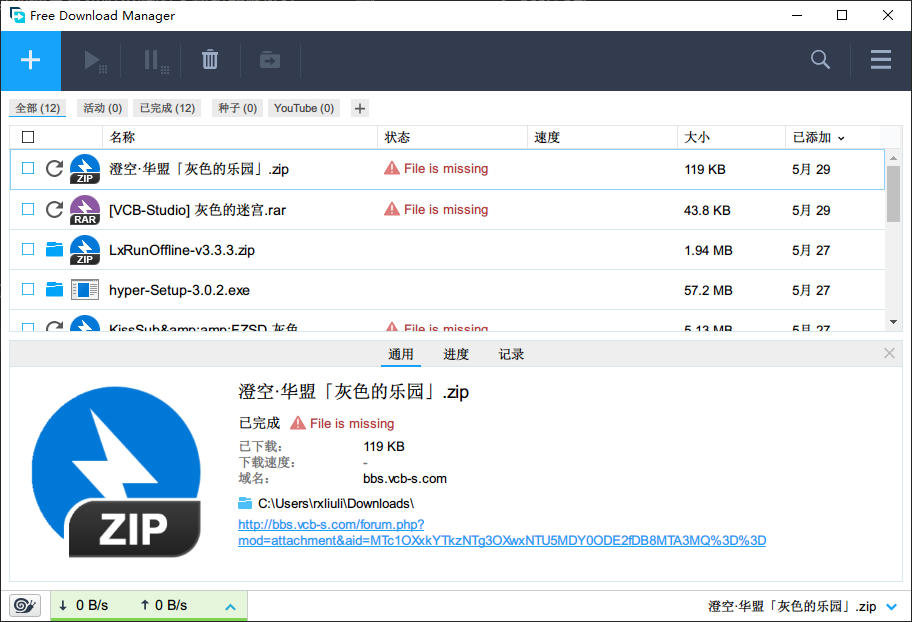
Task: Select file name [VCB-Studio] 灰色的迷宫.rar
Action: (x=197, y=210)
